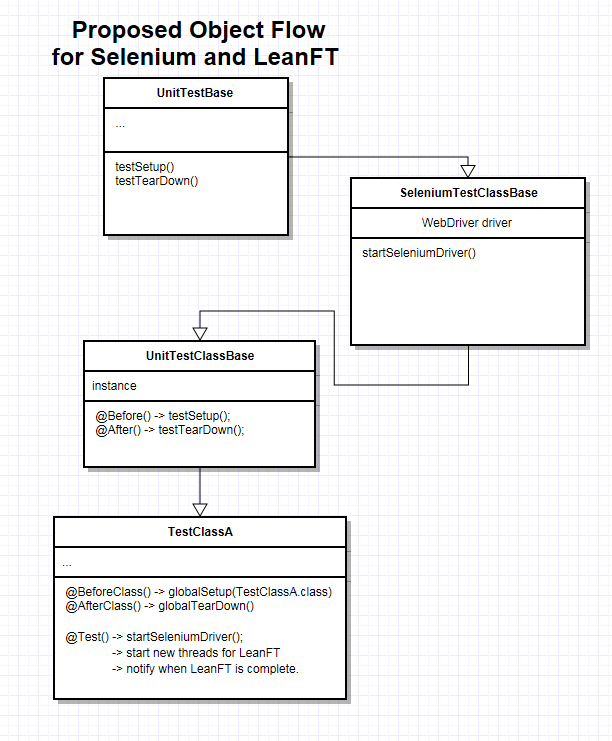Select the '...' attribute in UnitTestBase
The image size is (612, 741).
(x=120, y=125)
